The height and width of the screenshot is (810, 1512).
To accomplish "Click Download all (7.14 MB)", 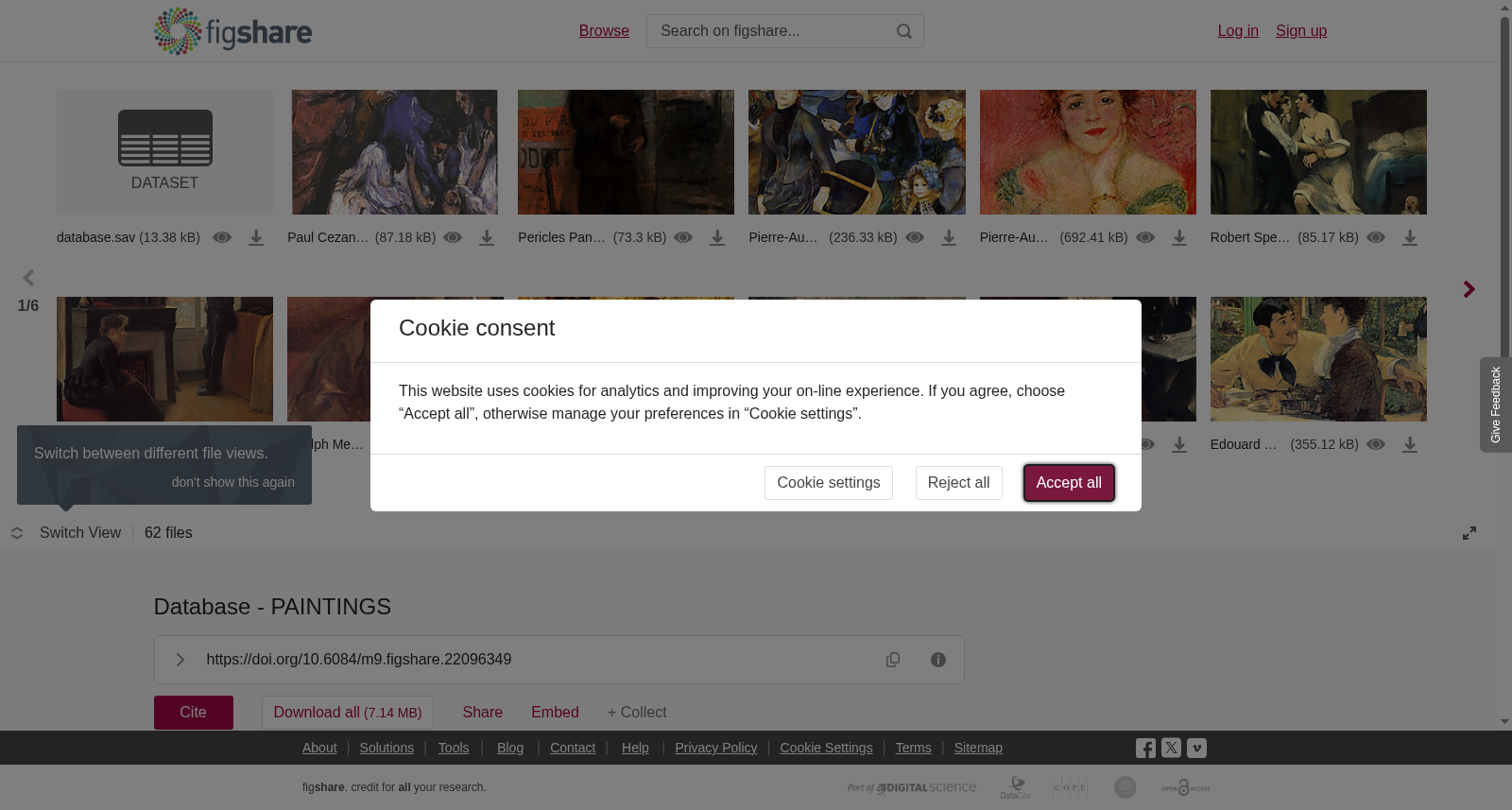I will (348, 713).
